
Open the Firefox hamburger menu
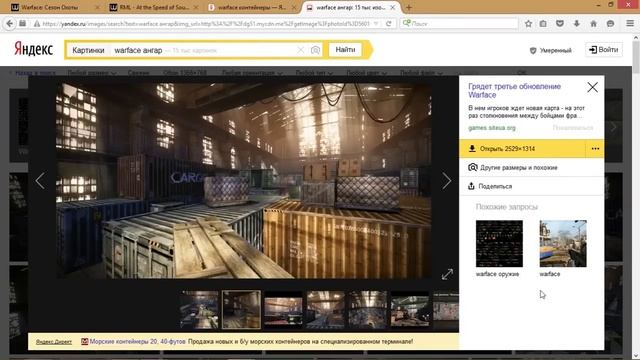[x=630, y=24]
